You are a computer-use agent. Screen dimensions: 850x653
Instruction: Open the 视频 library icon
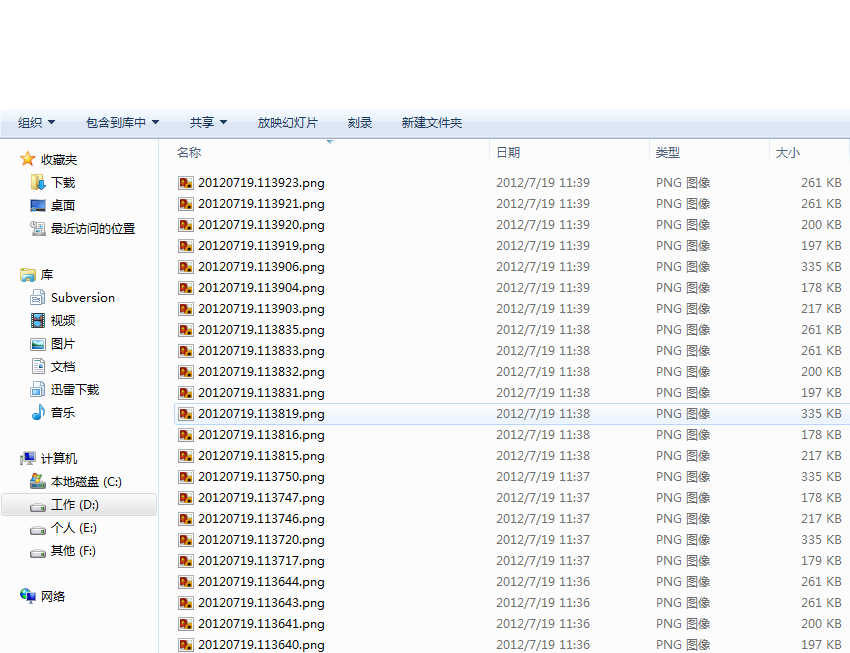[x=38, y=320]
